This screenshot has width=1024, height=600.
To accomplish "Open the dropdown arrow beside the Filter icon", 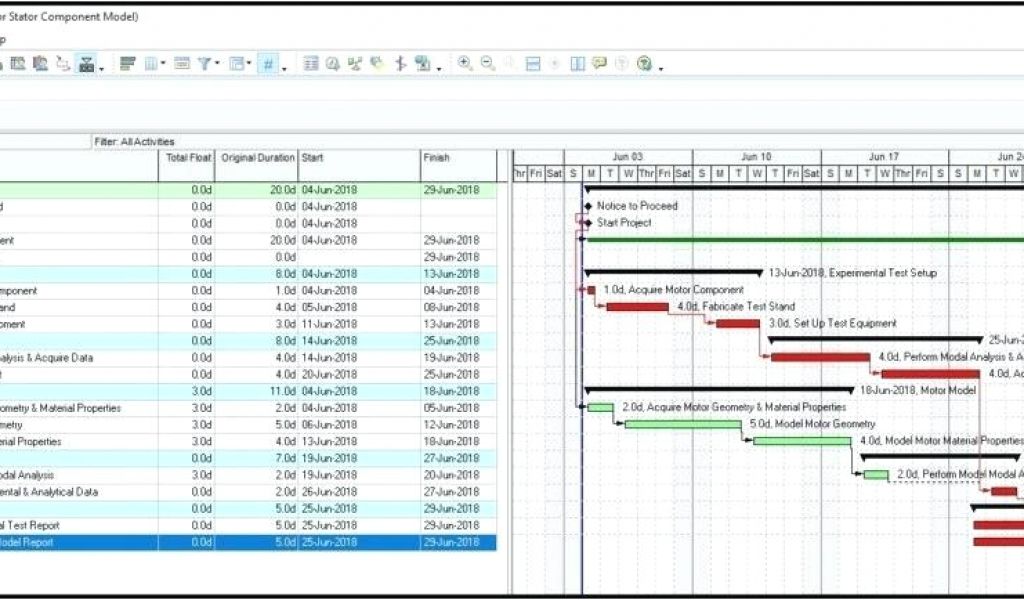I will pyautogui.click(x=217, y=64).
